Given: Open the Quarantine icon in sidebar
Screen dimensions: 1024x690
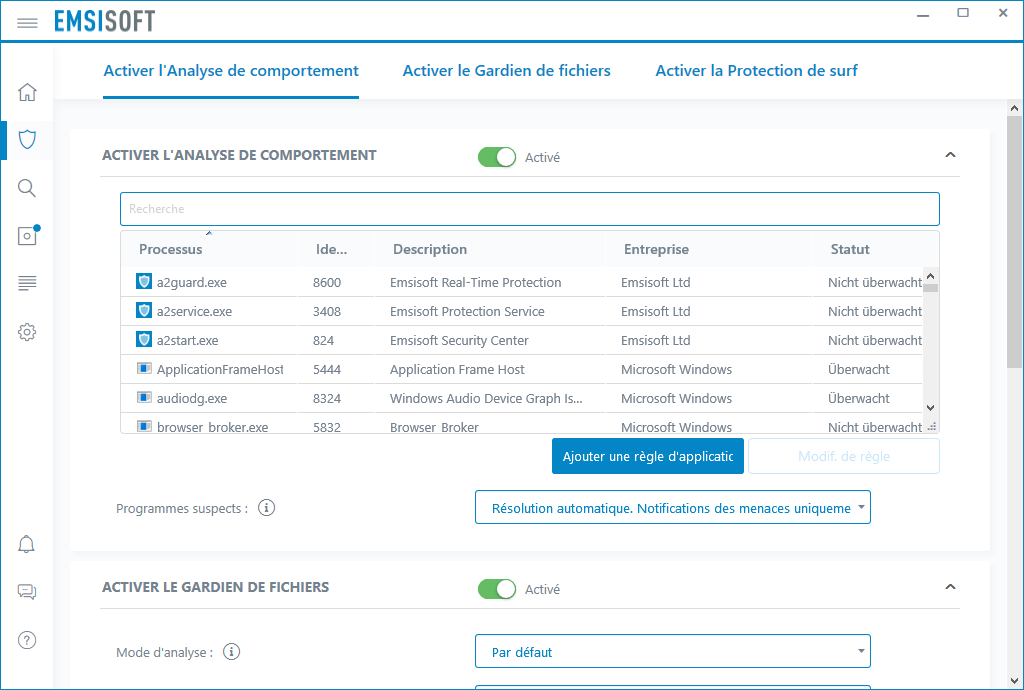Looking at the screenshot, I should click(x=28, y=235).
